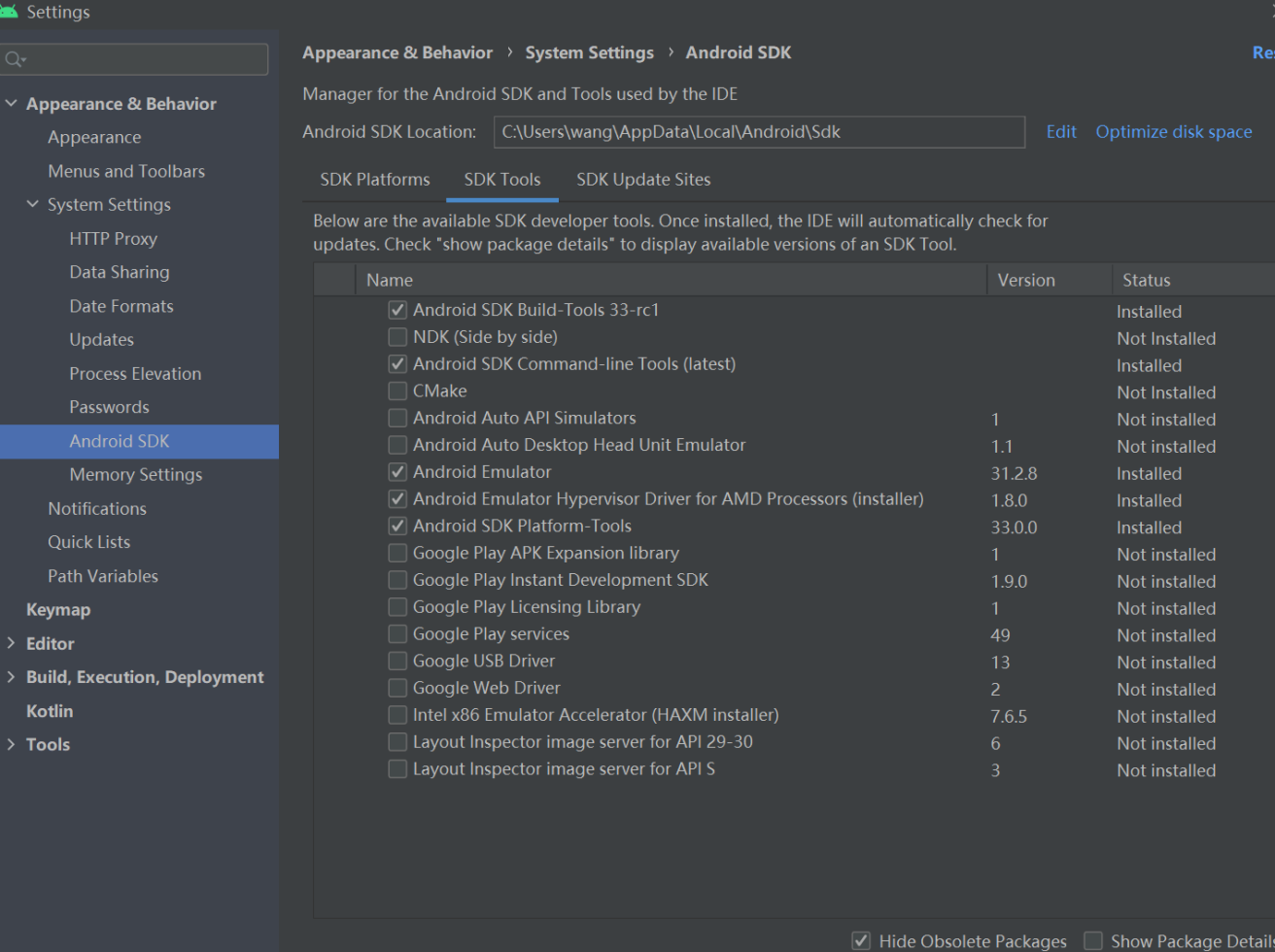Image resolution: width=1275 pixels, height=952 pixels.
Task: Open Appearance settings page
Action: click(94, 138)
